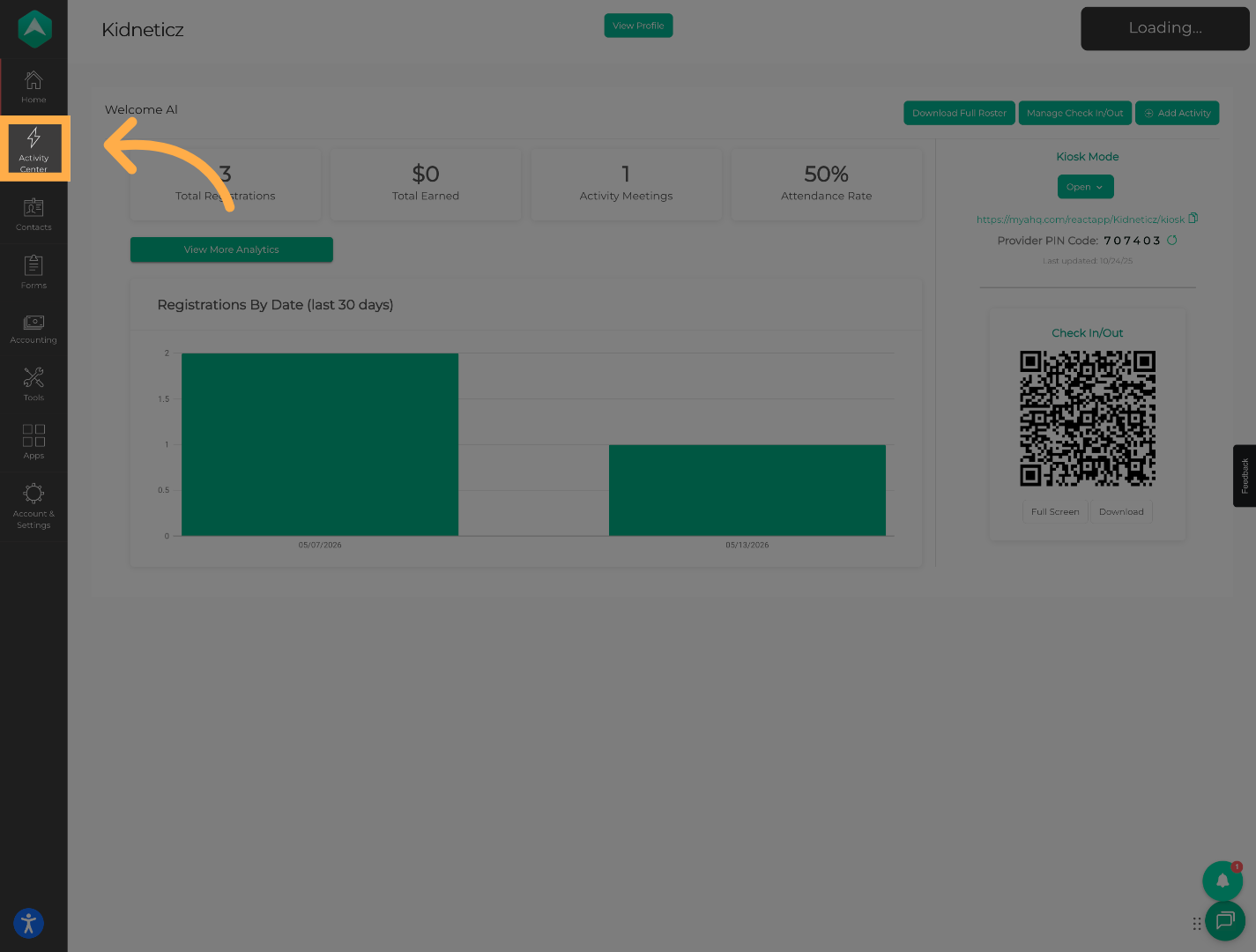
Task: Open the myaha kiosk URL link
Action: click(x=1081, y=219)
